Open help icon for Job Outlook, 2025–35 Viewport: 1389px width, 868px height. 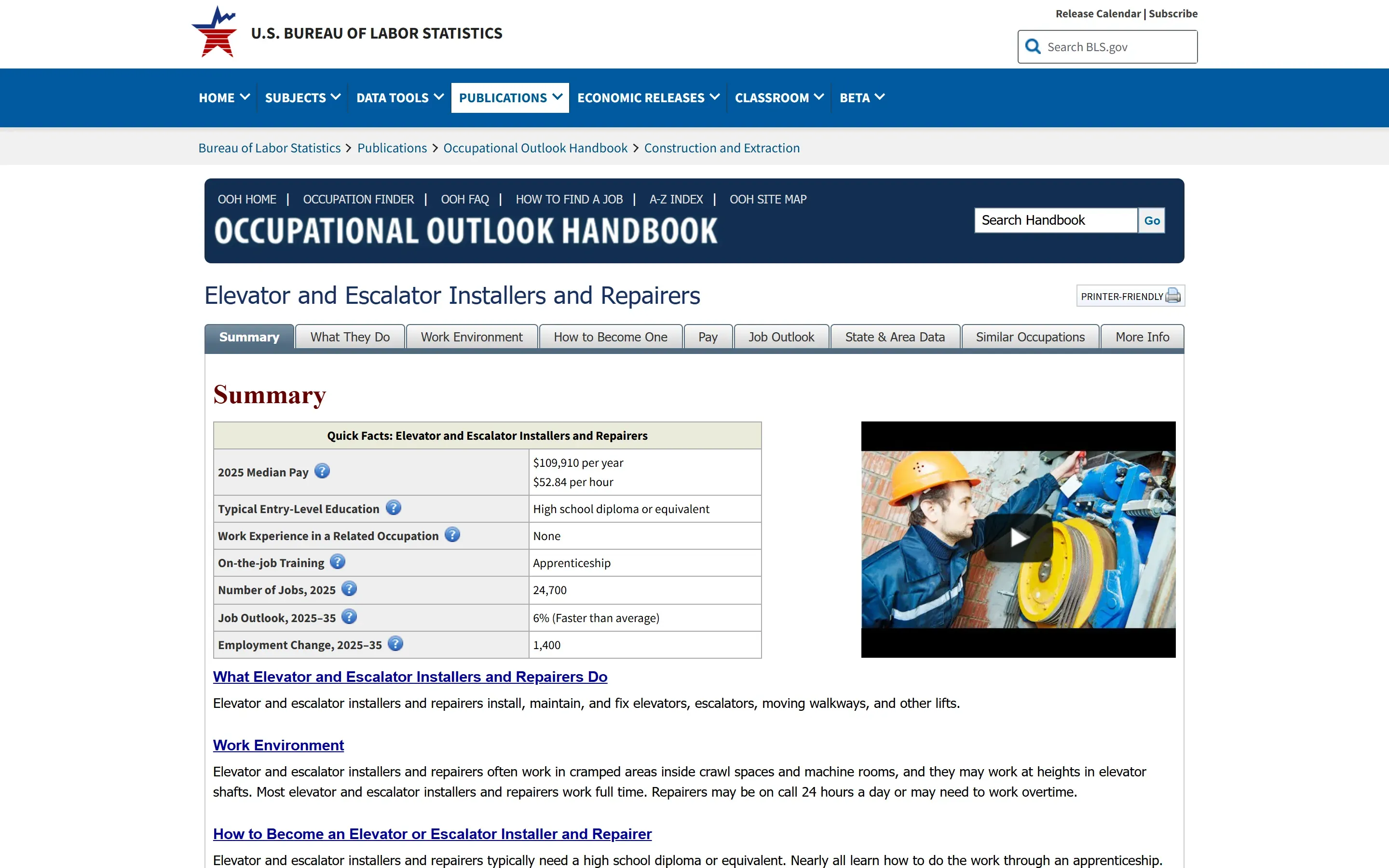(x=349, y=617)
